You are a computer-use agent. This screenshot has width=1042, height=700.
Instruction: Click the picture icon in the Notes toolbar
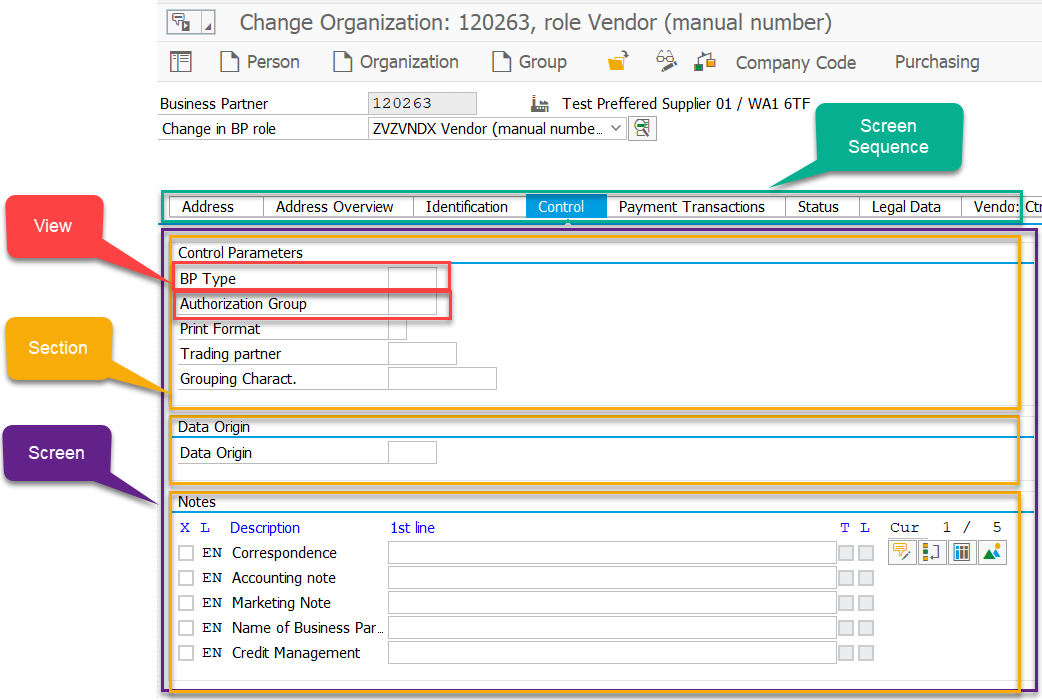991,551
